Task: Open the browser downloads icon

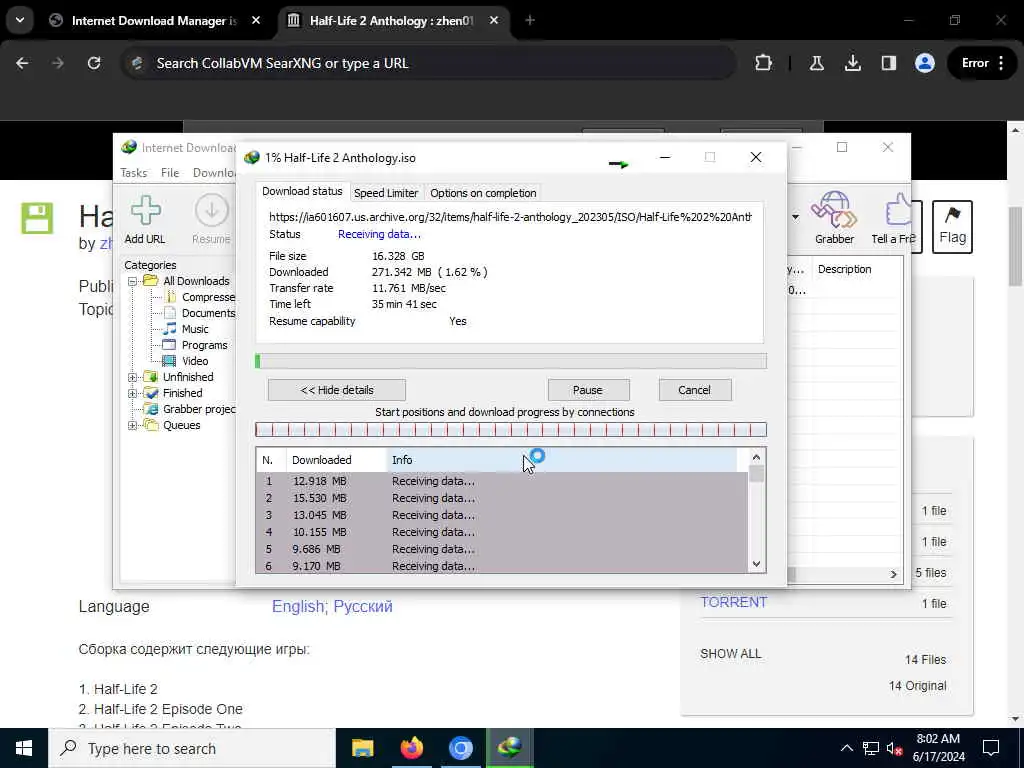Action: 852,63
